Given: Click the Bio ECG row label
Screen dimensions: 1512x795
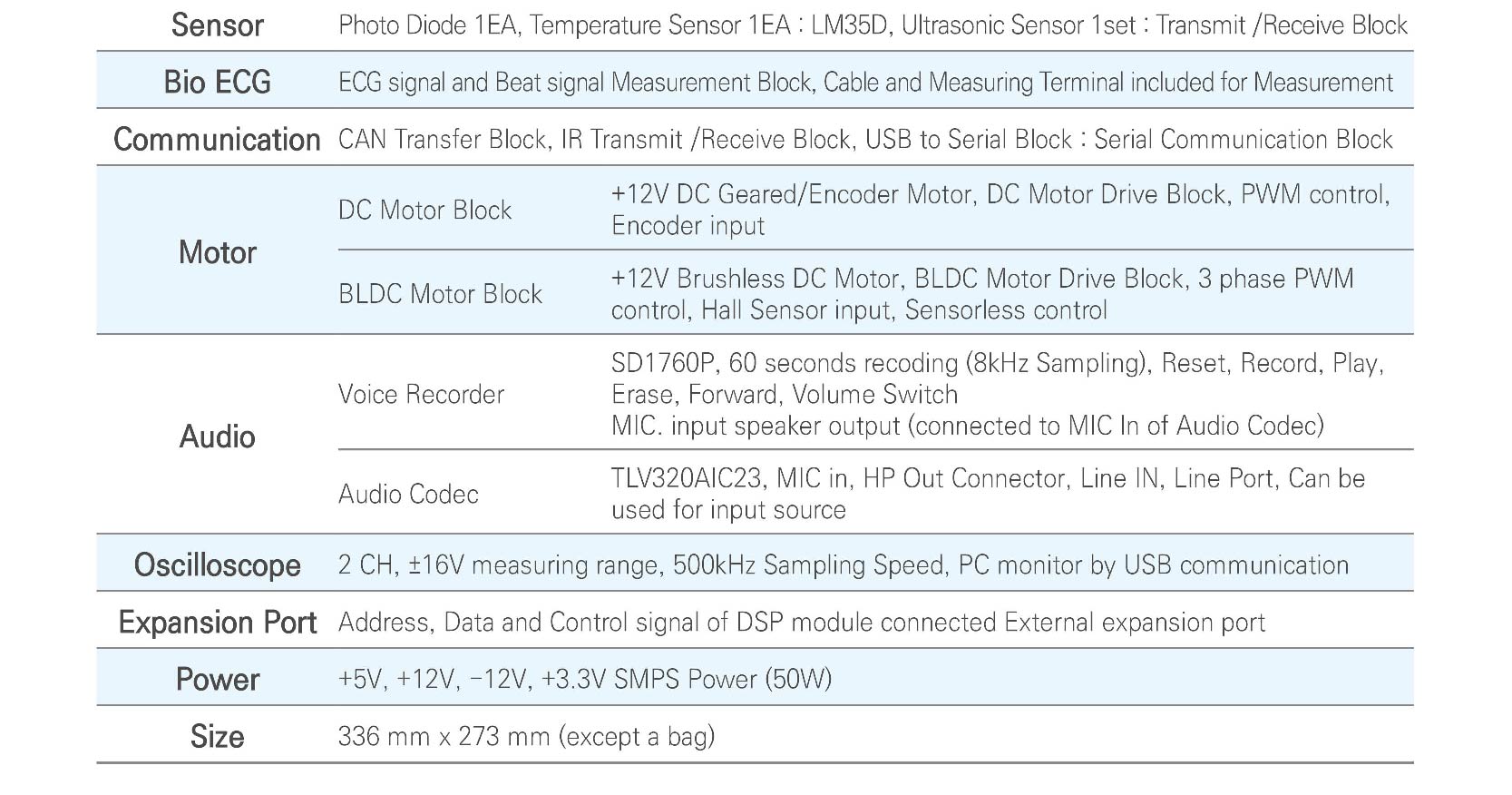Looking at the screenshot, I should pos(217,83).
